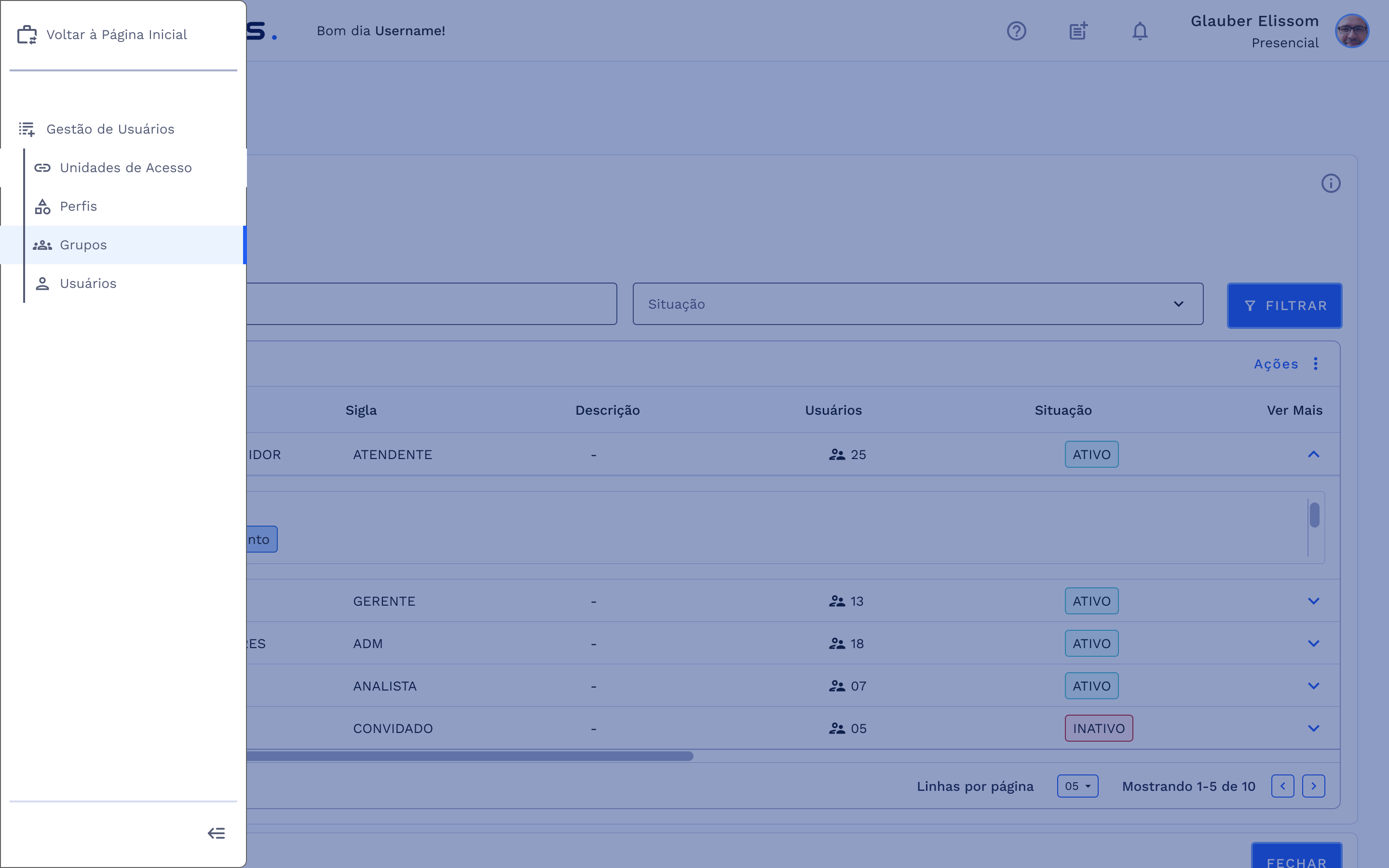
Task: Navigate to Usuários in sidebar
Action: [88, 284]
